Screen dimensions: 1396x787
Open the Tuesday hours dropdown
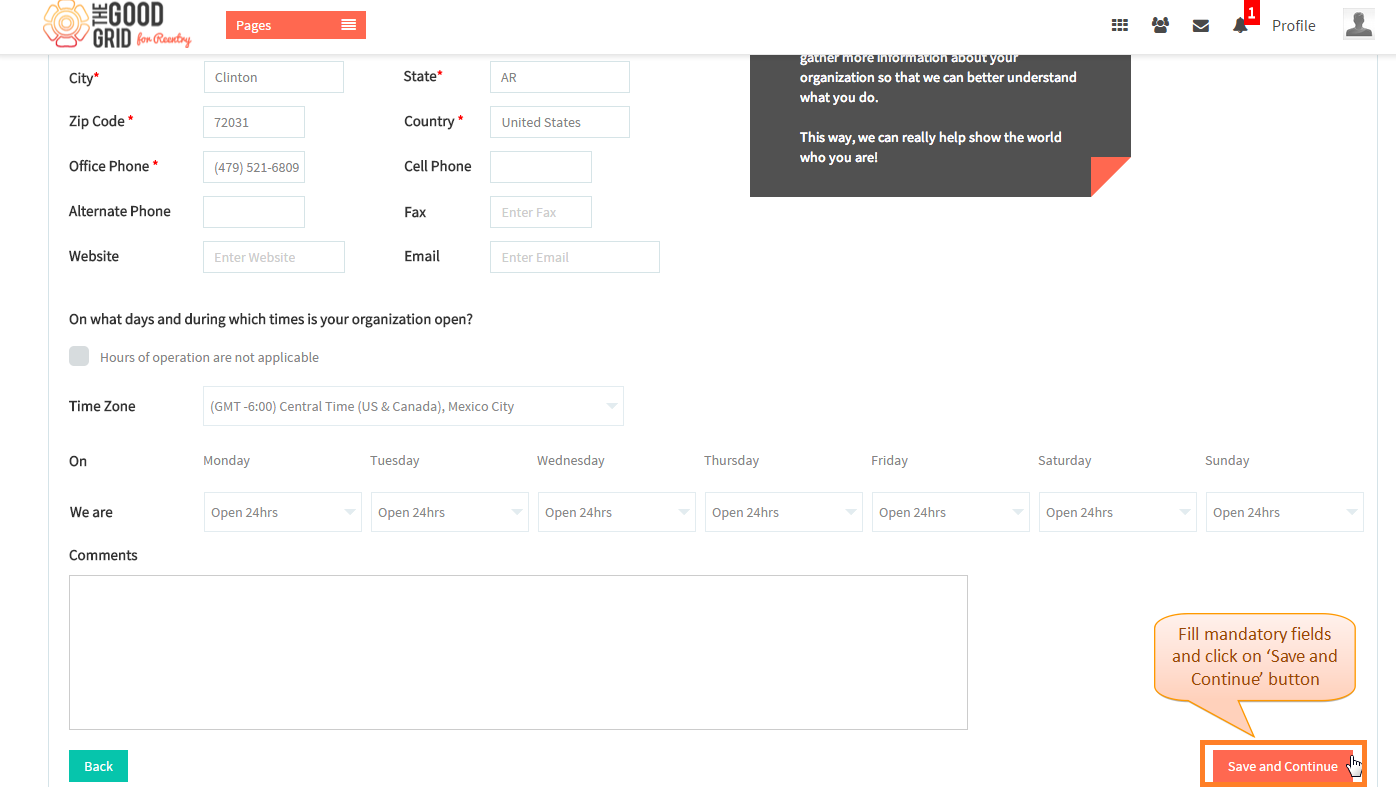click(450, 512)
